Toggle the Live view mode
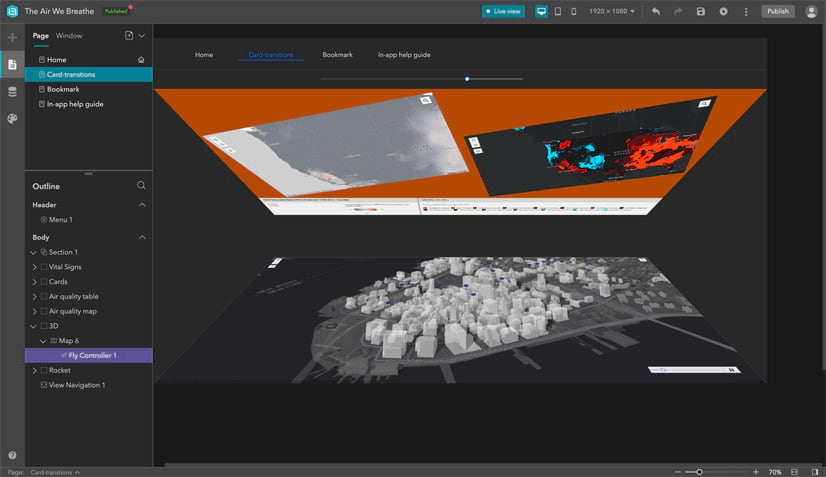The height and width of the screenshot is (477, 826). [503, 11]
